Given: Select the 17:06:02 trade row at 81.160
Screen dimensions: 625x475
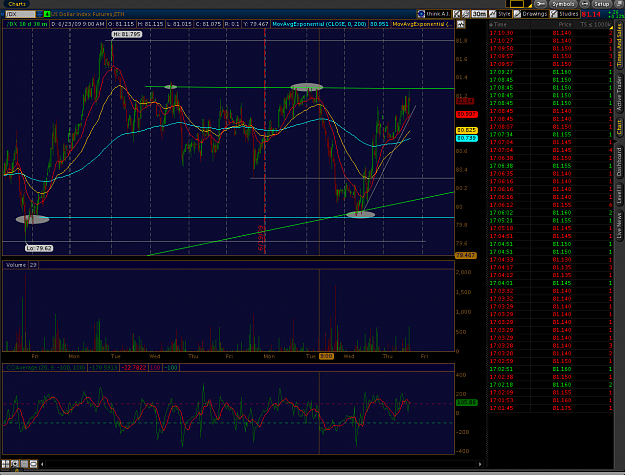Looking at the screenshot, I should 551,212.
